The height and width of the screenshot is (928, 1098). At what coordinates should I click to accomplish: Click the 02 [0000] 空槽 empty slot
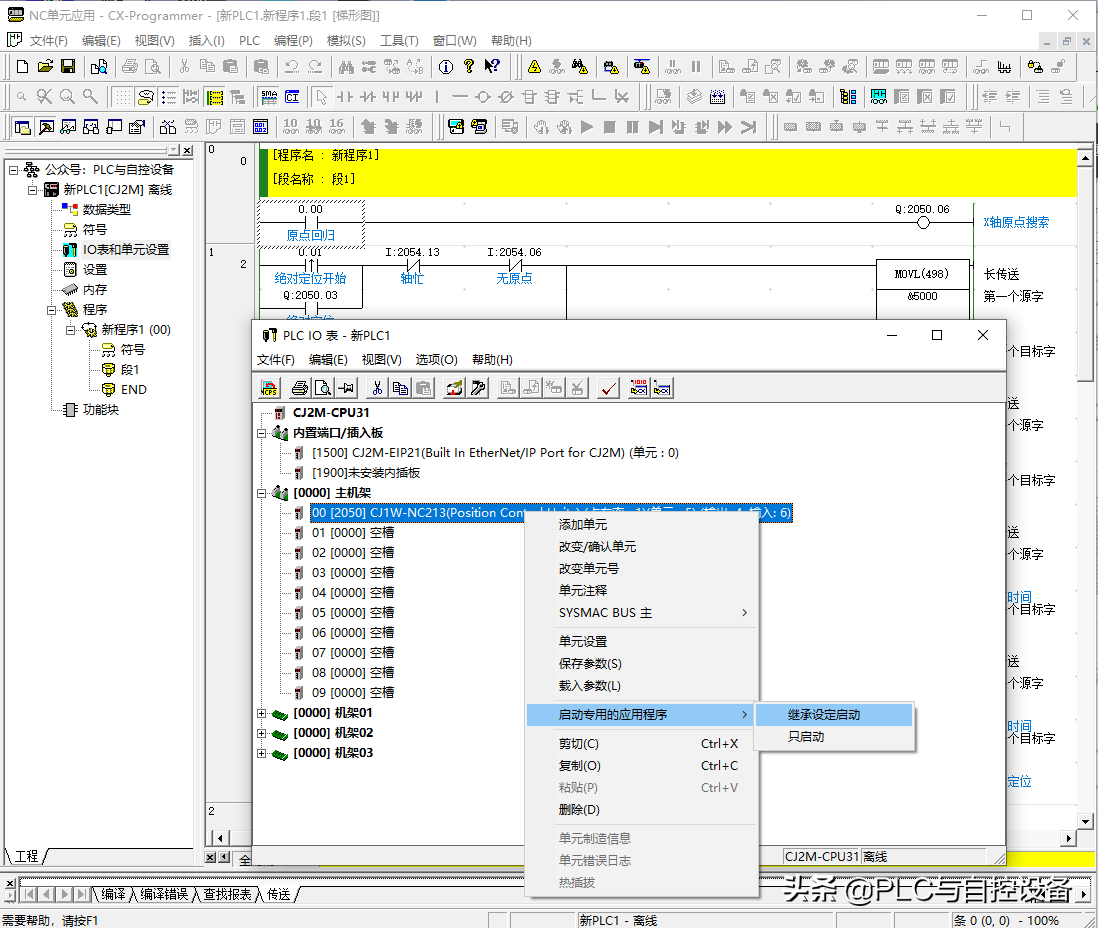coord(352,553)
